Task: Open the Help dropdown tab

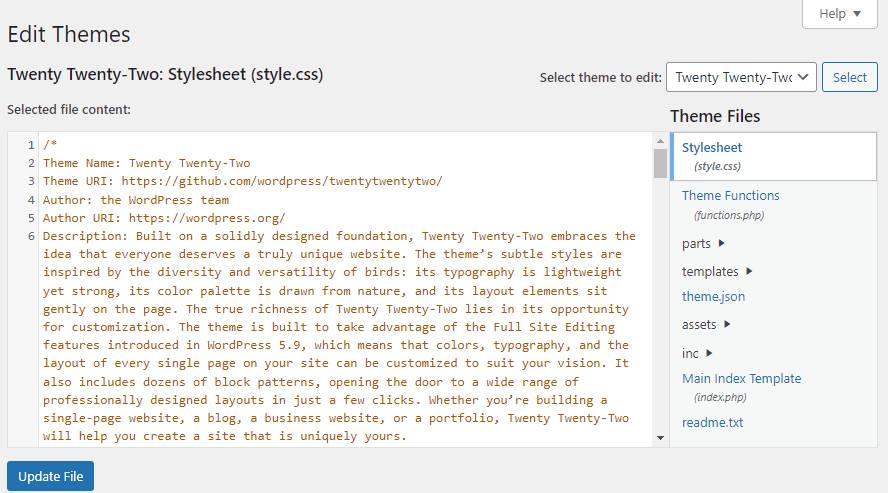Action: click(x=839, y=14)
